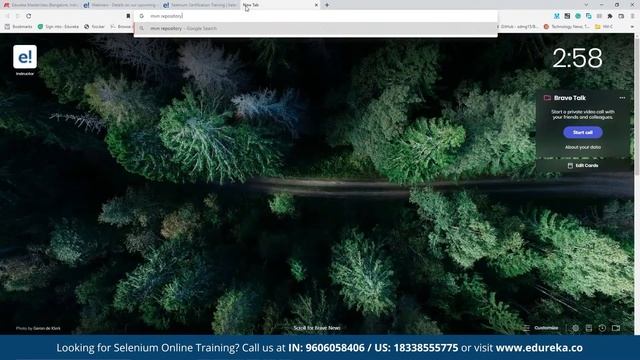Screen dimensions: 640x360
Task: Click the Start call button
Action: coord(583,132)
